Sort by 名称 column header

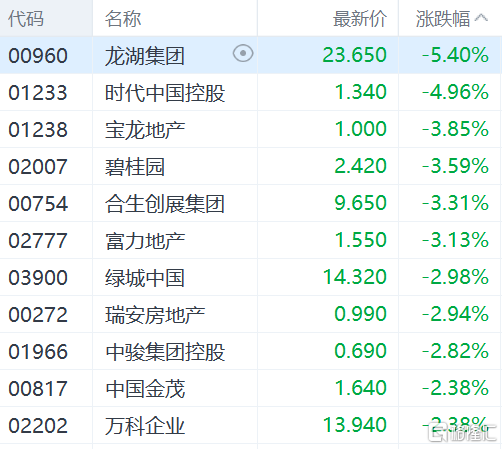coord(123,18)
